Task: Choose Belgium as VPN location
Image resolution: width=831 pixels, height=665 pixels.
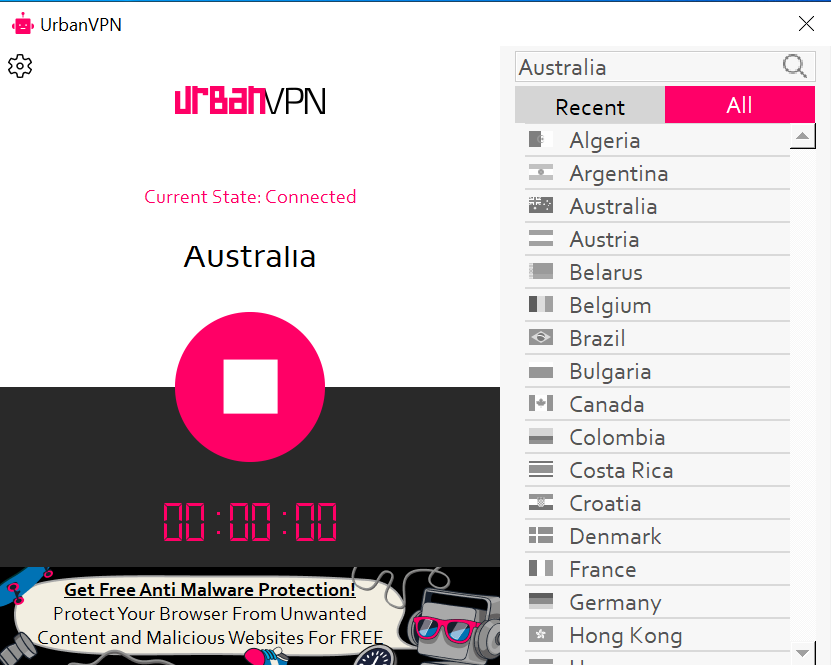Action: 657,305
